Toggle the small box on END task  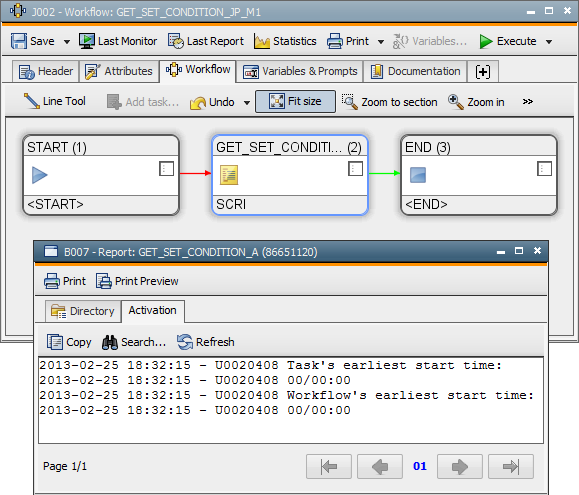click(544, 169)
